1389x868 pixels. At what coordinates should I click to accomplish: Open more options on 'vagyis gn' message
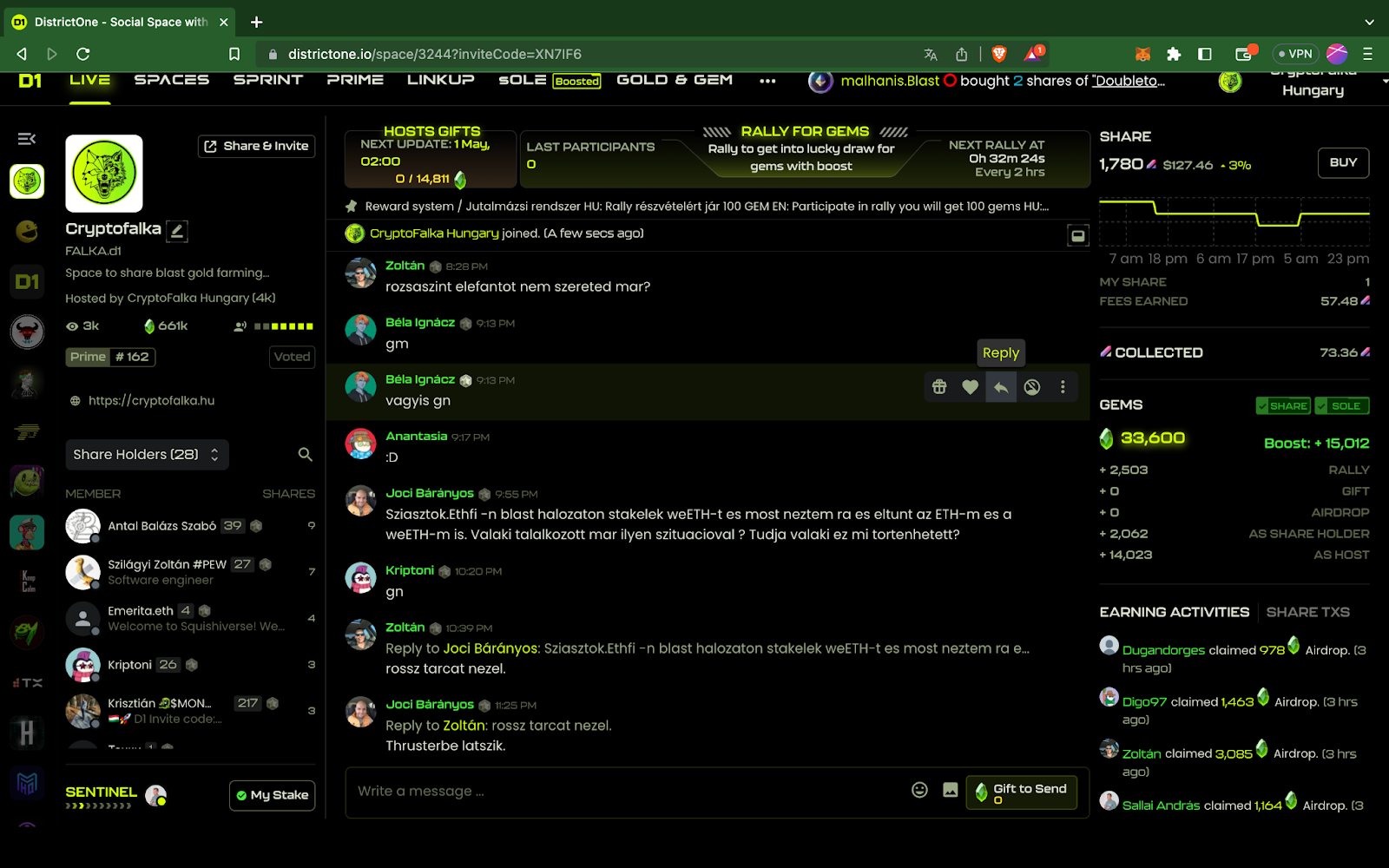coord(1063,387)
